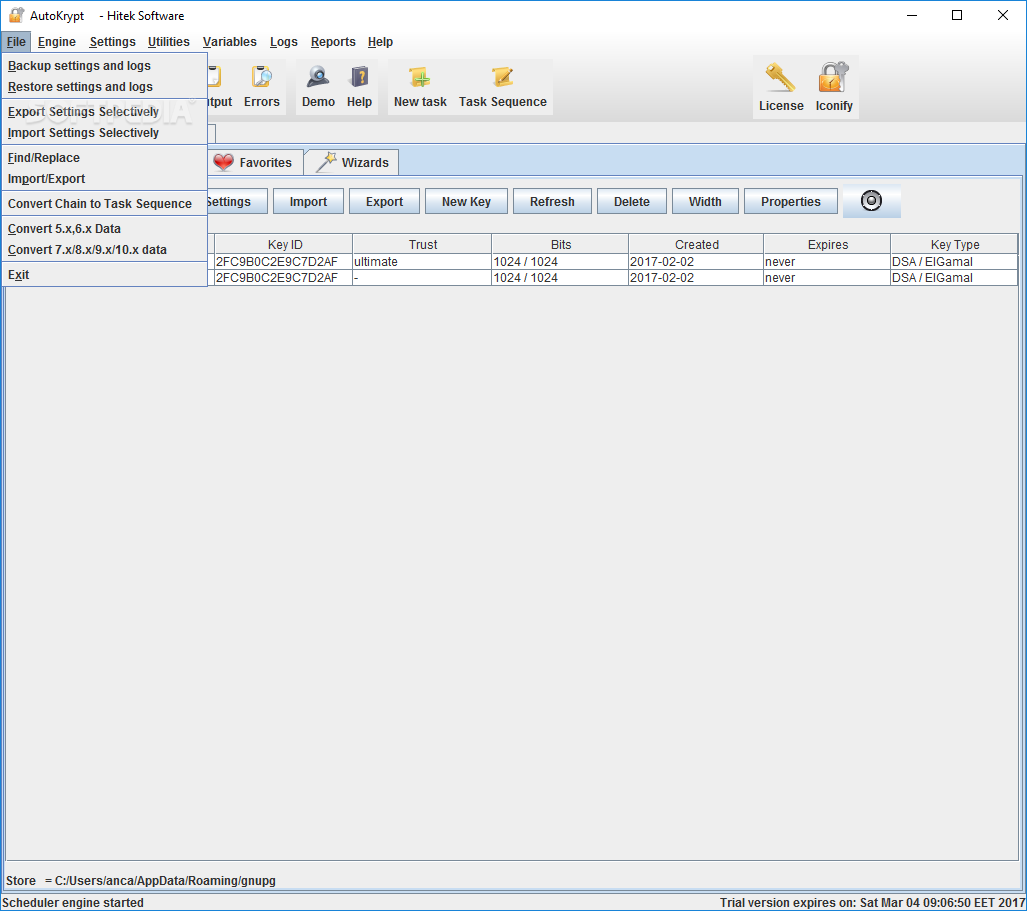1027x911 pixels.
Task: Open the License key icon
Action: click(x=781, y=87)
